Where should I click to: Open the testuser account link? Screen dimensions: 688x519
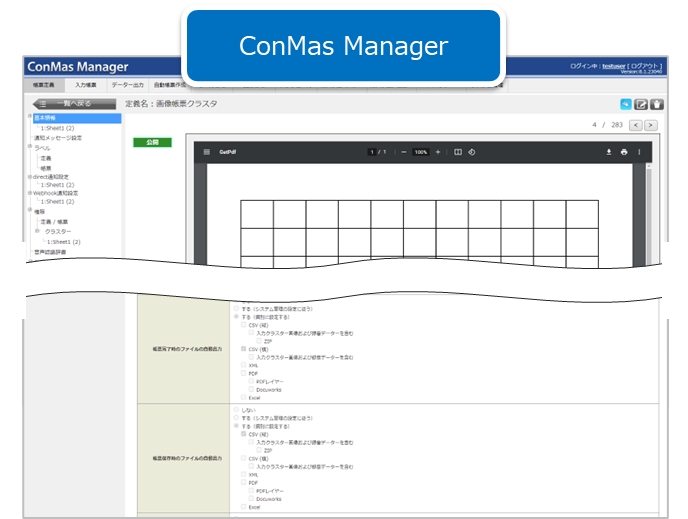[613, 66]
